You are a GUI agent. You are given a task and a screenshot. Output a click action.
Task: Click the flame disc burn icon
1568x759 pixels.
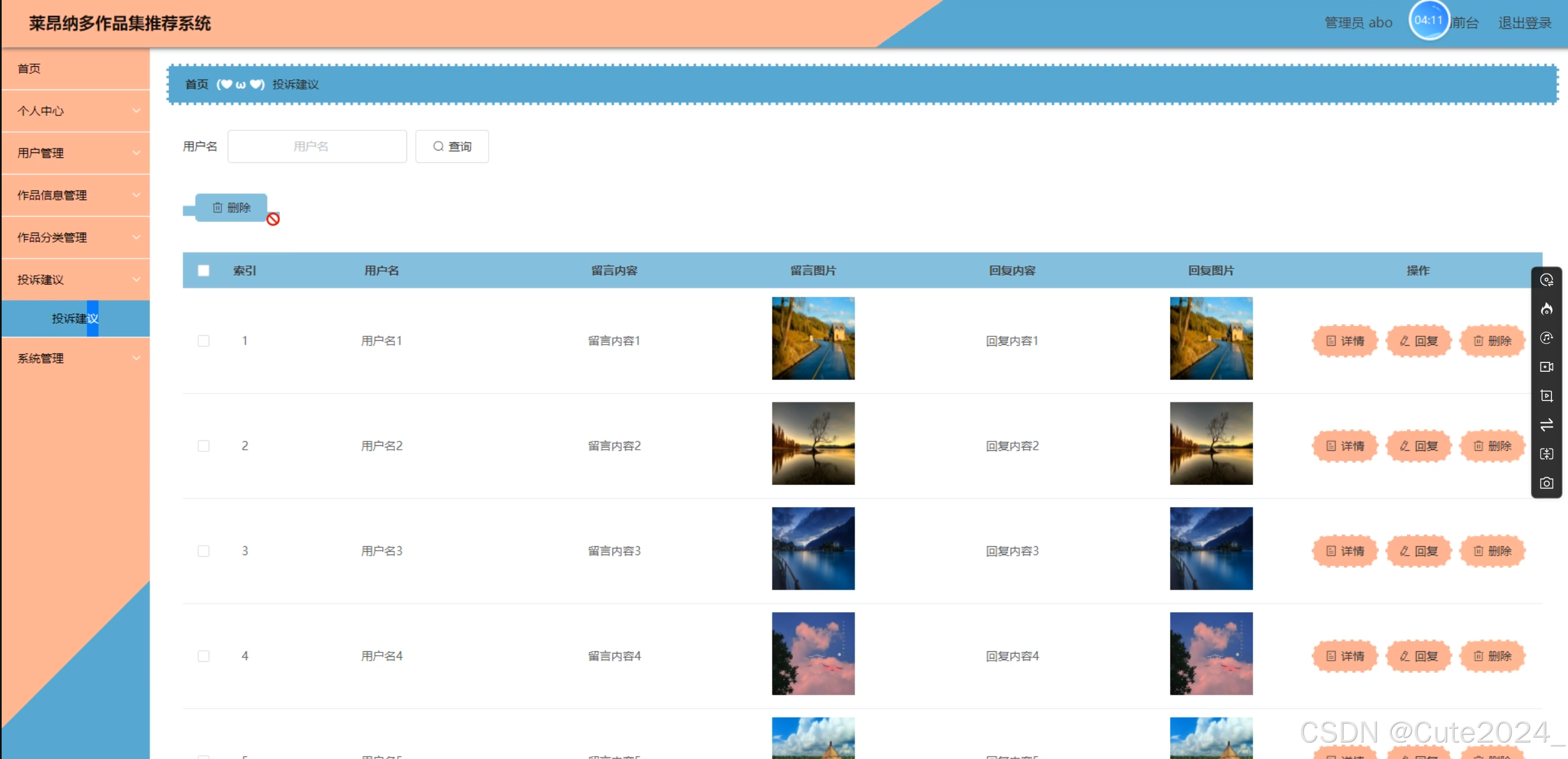coord(1546,309)
